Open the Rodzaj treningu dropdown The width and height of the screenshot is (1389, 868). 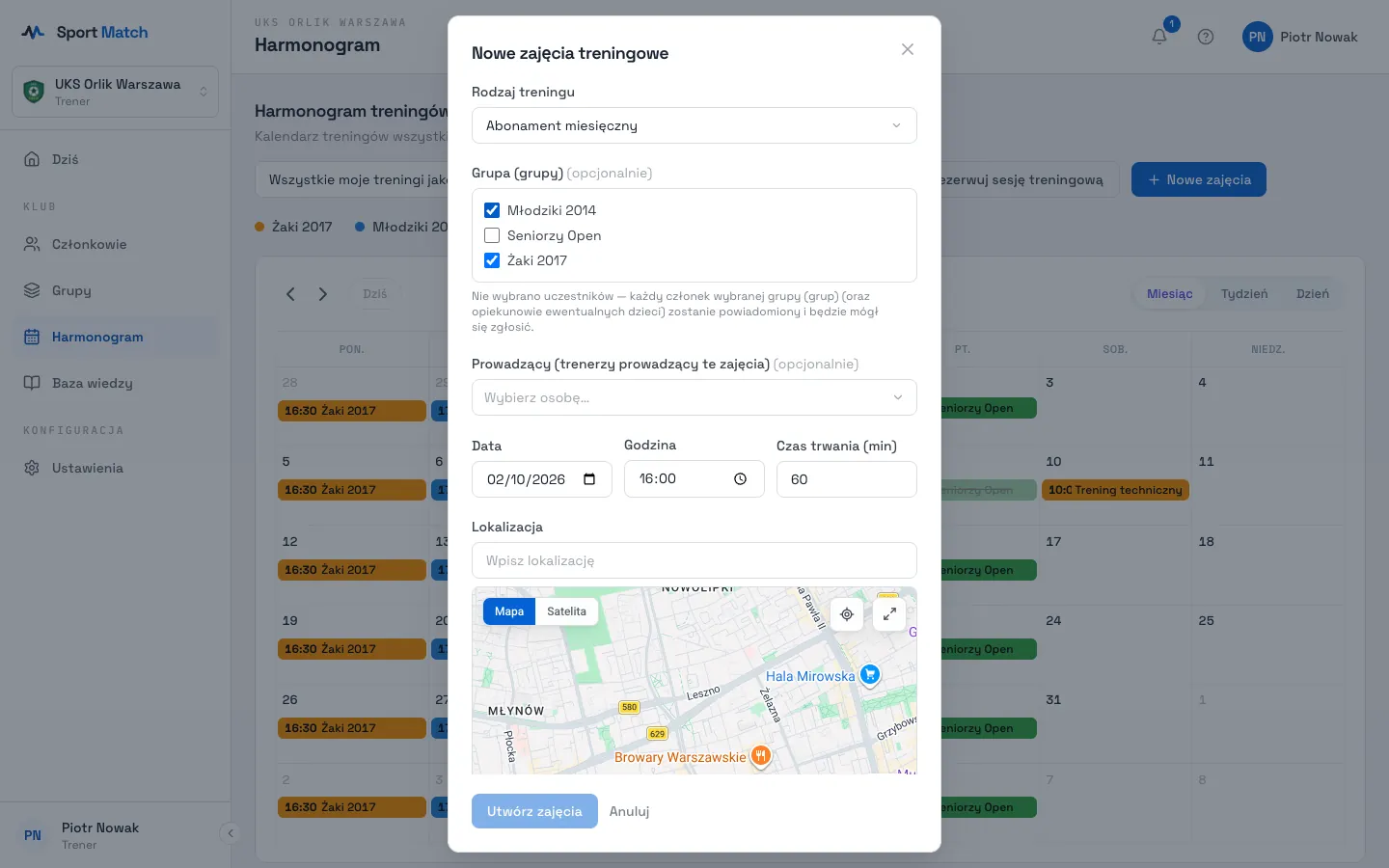coord(694,125)
